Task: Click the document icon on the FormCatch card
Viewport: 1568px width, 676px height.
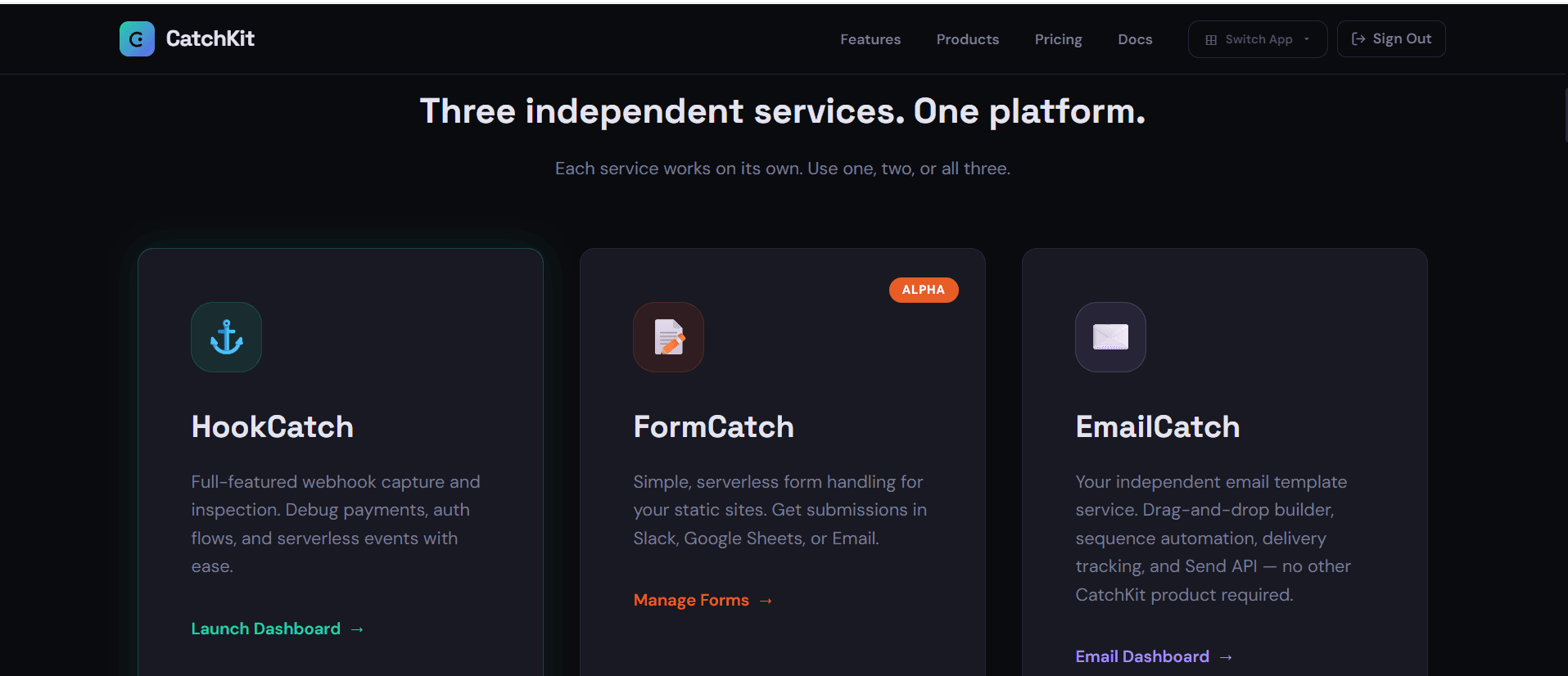Action: [668, 336]
